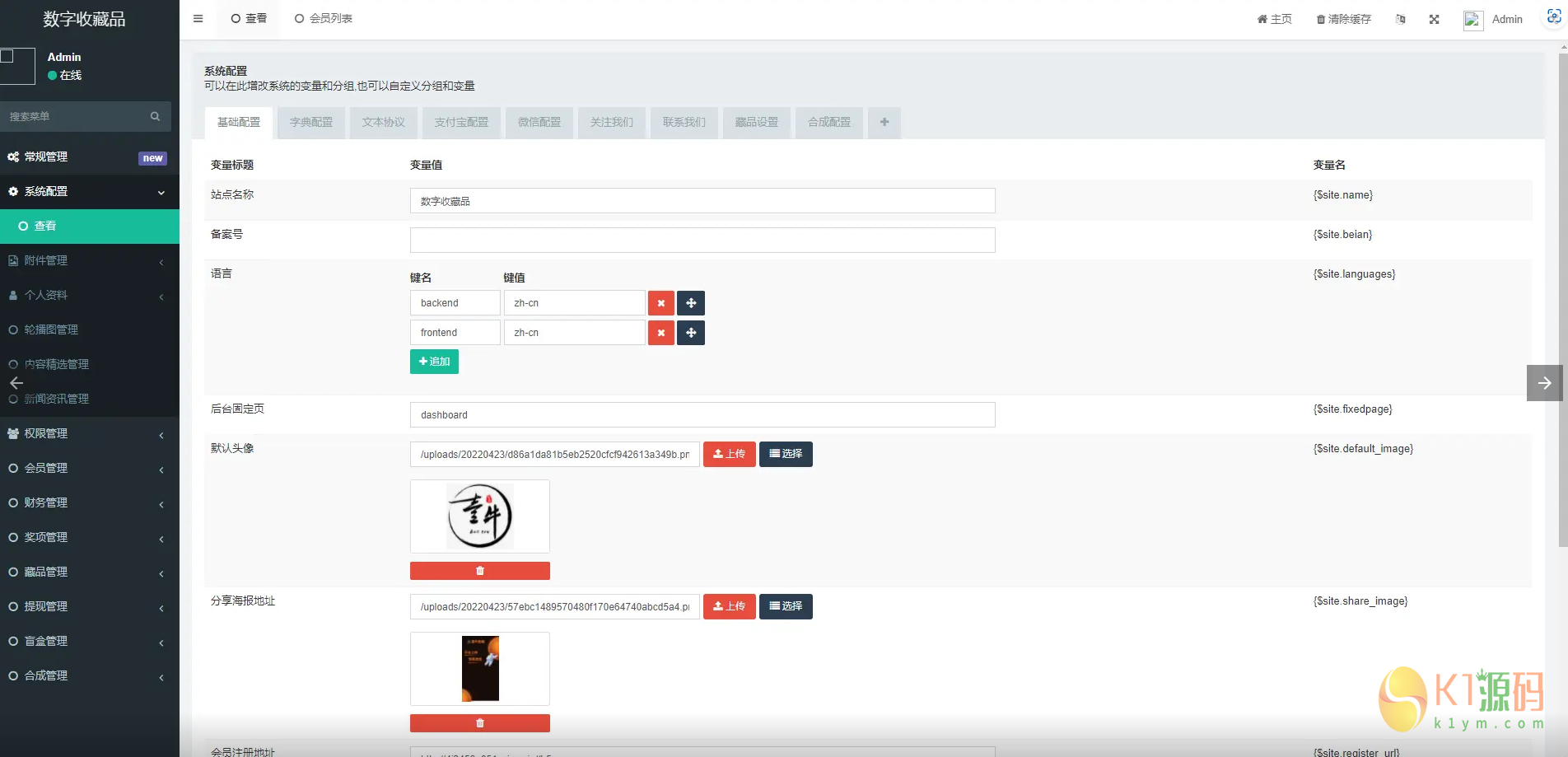
Task: Open 轮播图管理 in sidebar
Action: point(90,329)
